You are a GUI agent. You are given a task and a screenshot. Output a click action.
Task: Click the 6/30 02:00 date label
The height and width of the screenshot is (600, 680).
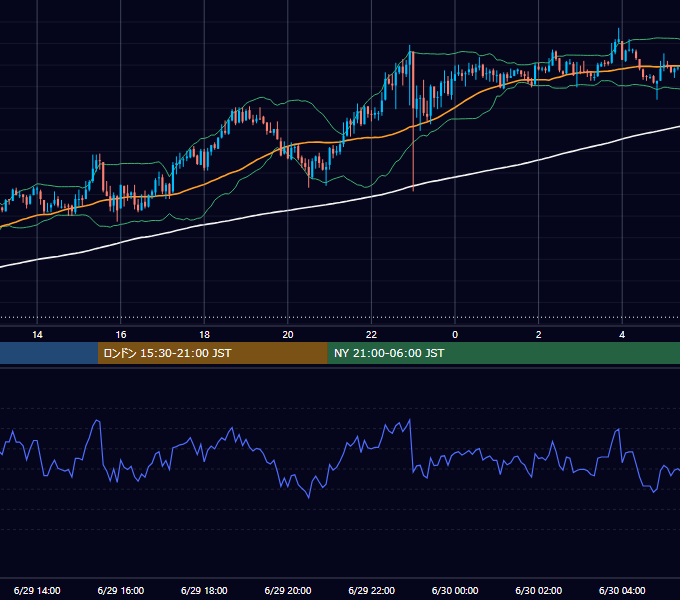[x=539, y=590]
